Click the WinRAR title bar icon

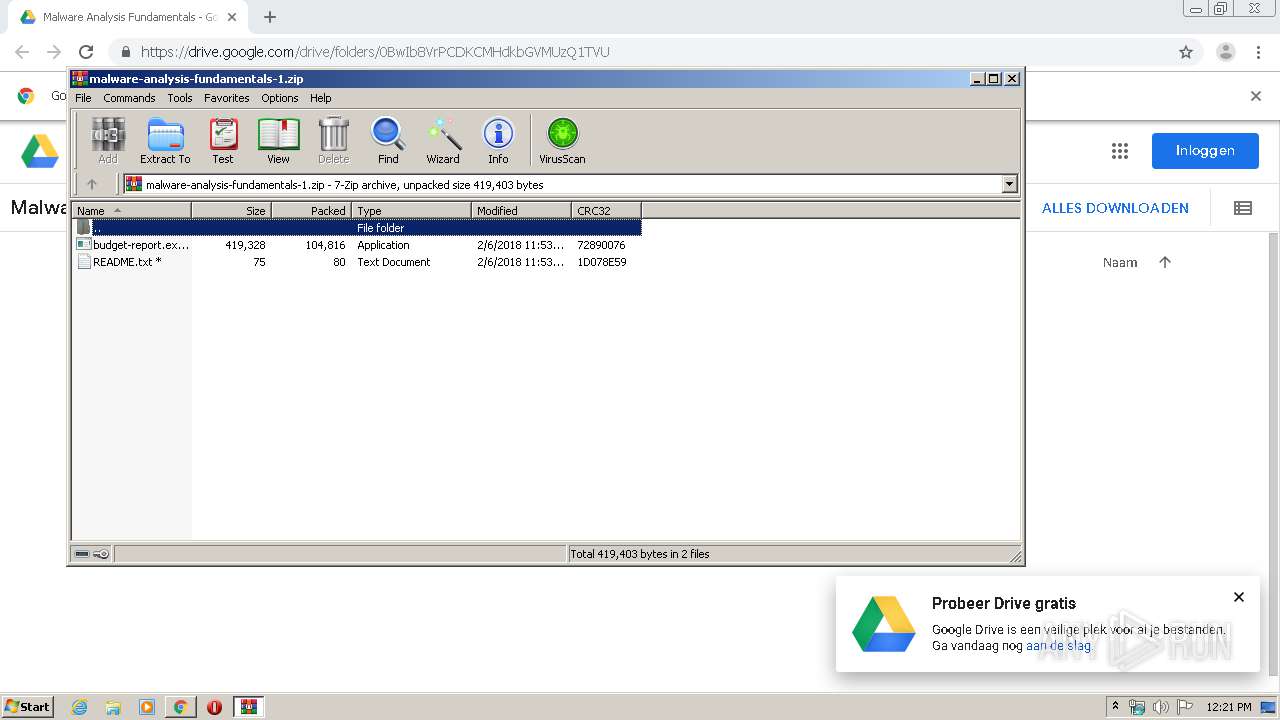(80, 78)
